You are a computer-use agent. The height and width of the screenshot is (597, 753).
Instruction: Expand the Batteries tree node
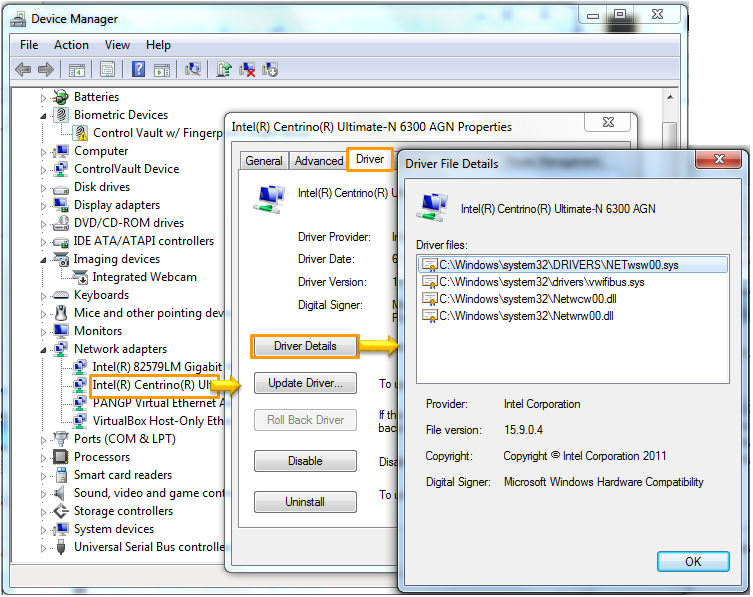43,98
